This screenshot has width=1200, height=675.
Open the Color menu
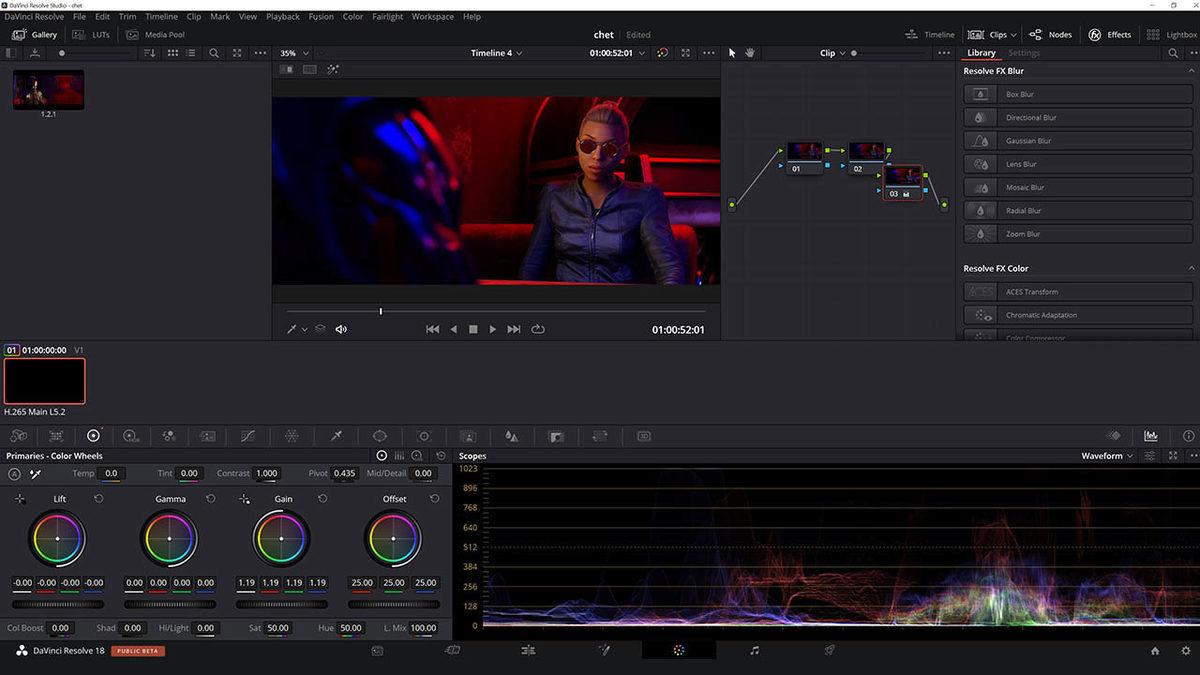[352, 16]
